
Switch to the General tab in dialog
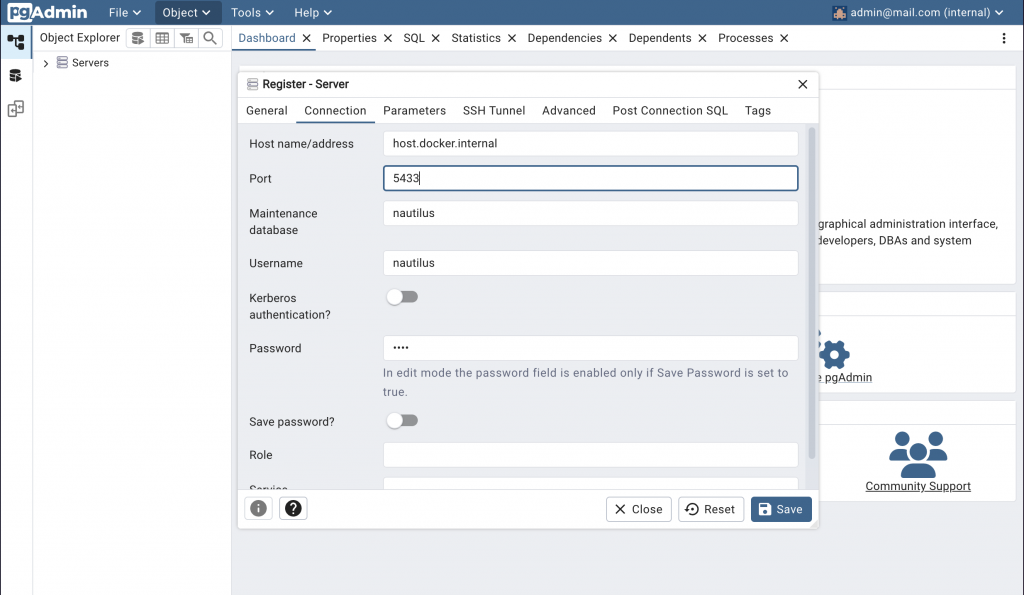pyautogui.click(x=266, y=110)
